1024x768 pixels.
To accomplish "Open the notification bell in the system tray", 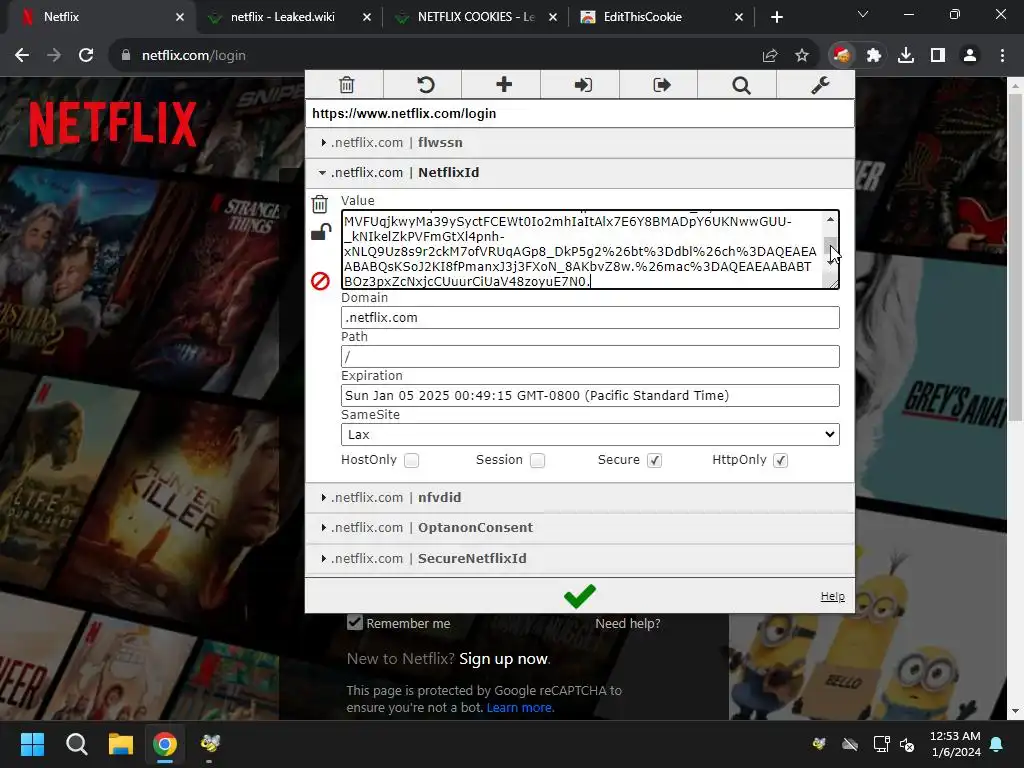I will click(996, 744).
